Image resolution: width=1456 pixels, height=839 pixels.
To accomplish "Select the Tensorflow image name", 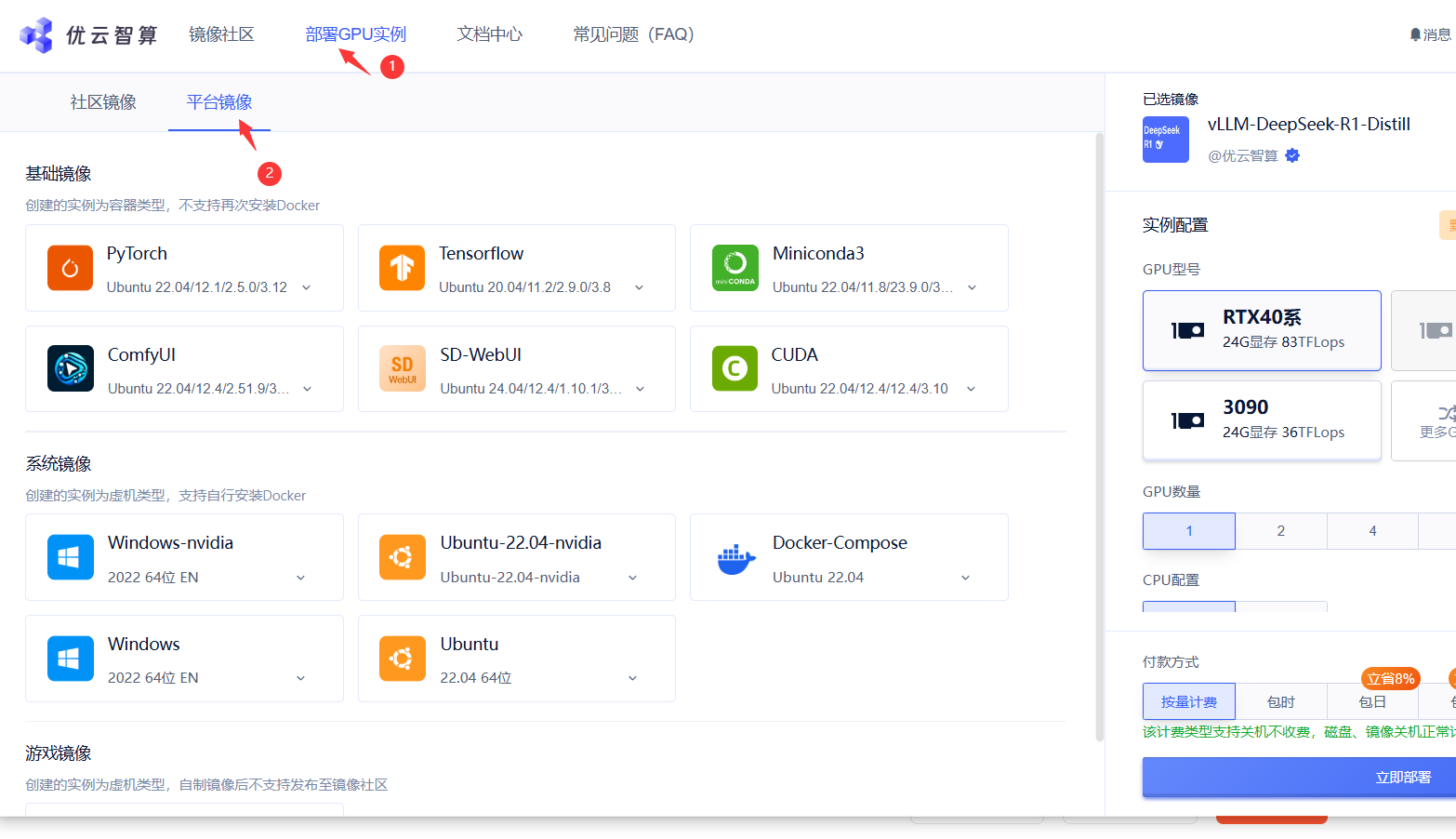I will click(482, 253).
